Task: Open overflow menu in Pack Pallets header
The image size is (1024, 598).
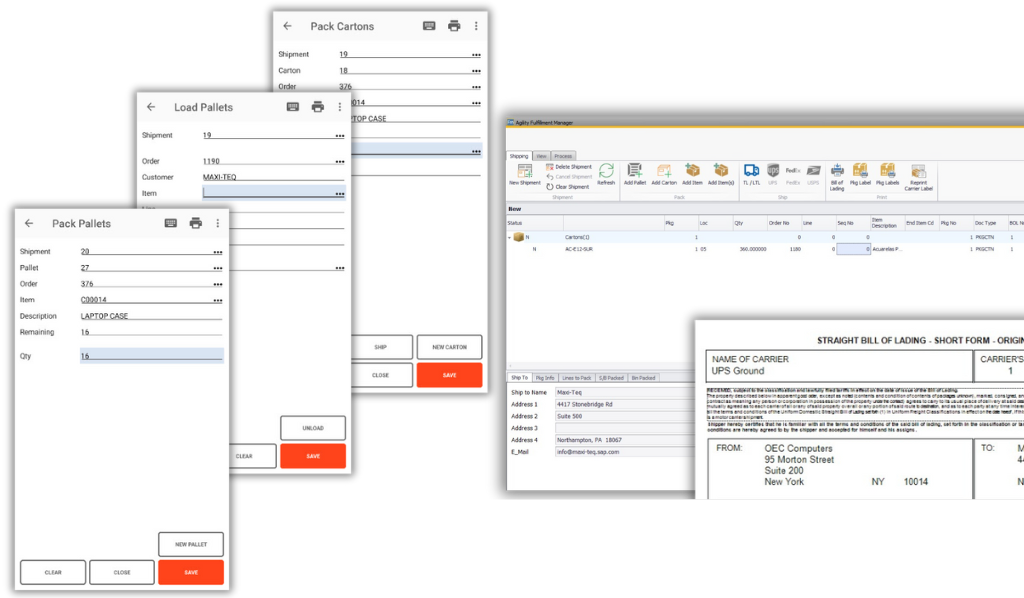Action: (x=218, y=223)
